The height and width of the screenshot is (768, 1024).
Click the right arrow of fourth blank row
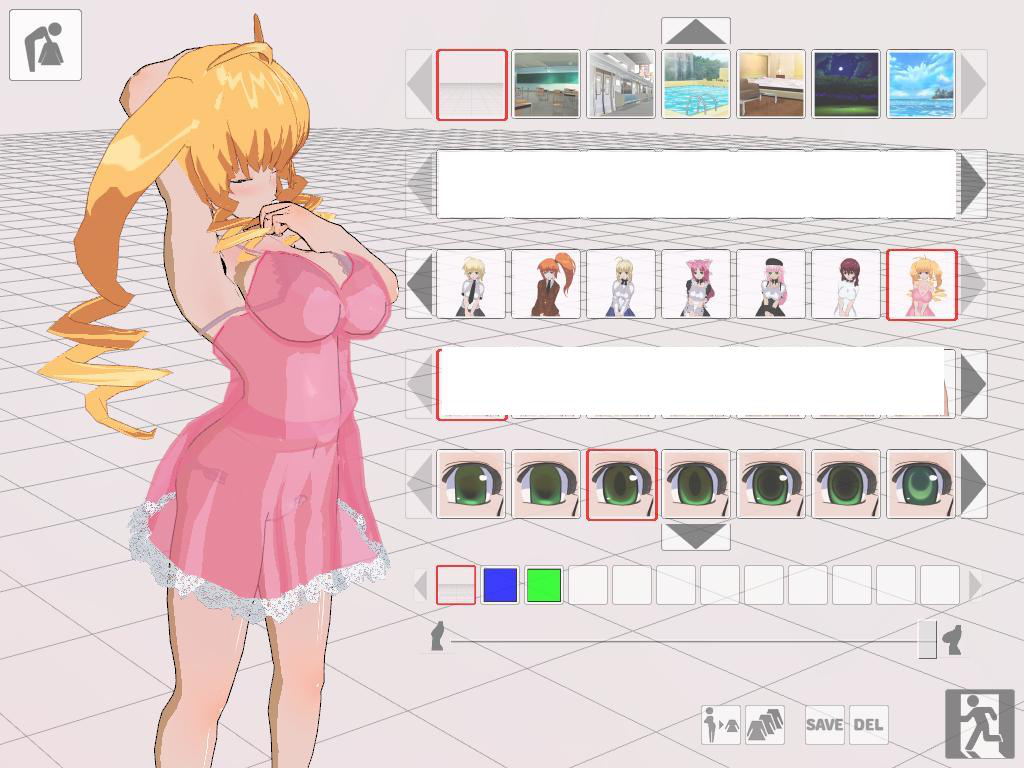pyautogui.click(x=974, y=384)
